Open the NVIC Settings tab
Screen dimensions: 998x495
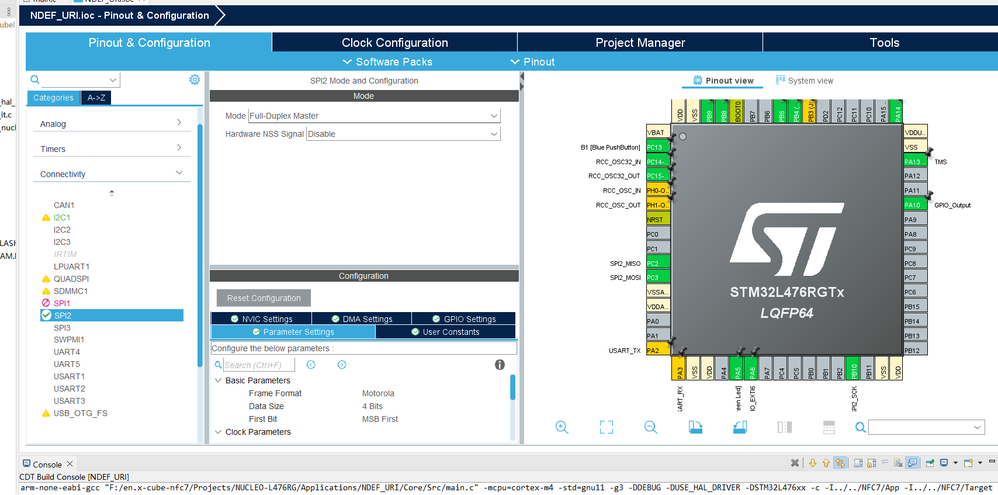pos(262,319)
